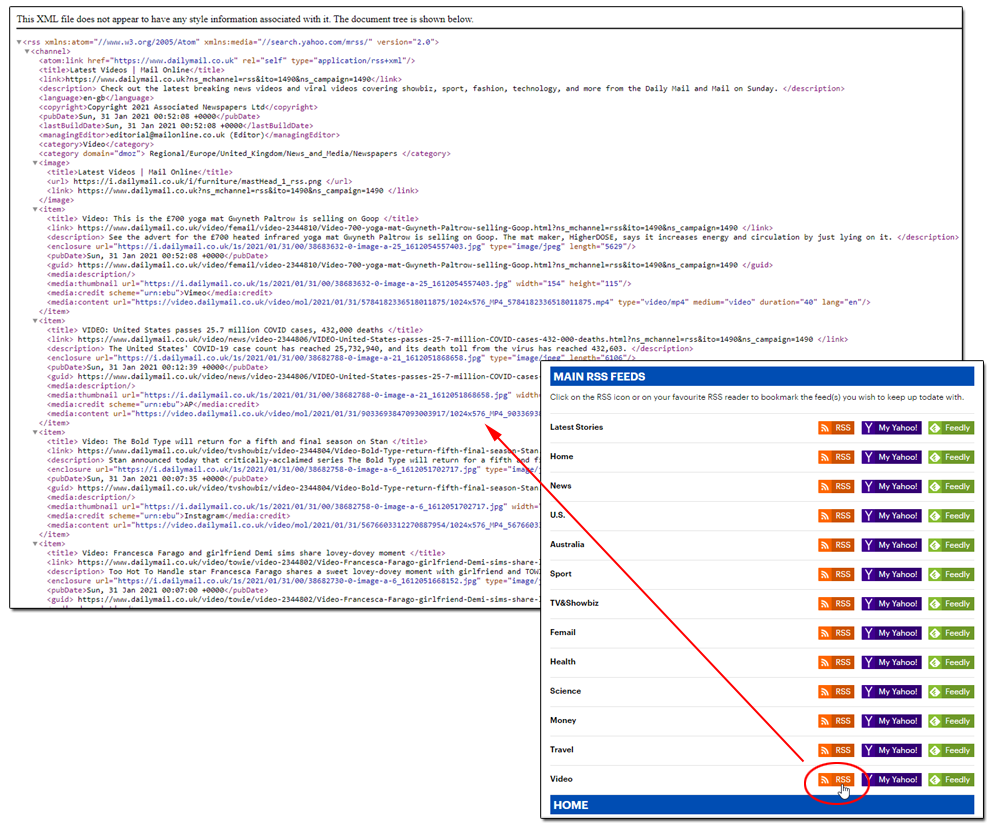Image resolution: width=1000 pixels, height=829 pixels.
Task: Click the mastHead_1_rss.png image URL text
Action: [x=198, y=182]
